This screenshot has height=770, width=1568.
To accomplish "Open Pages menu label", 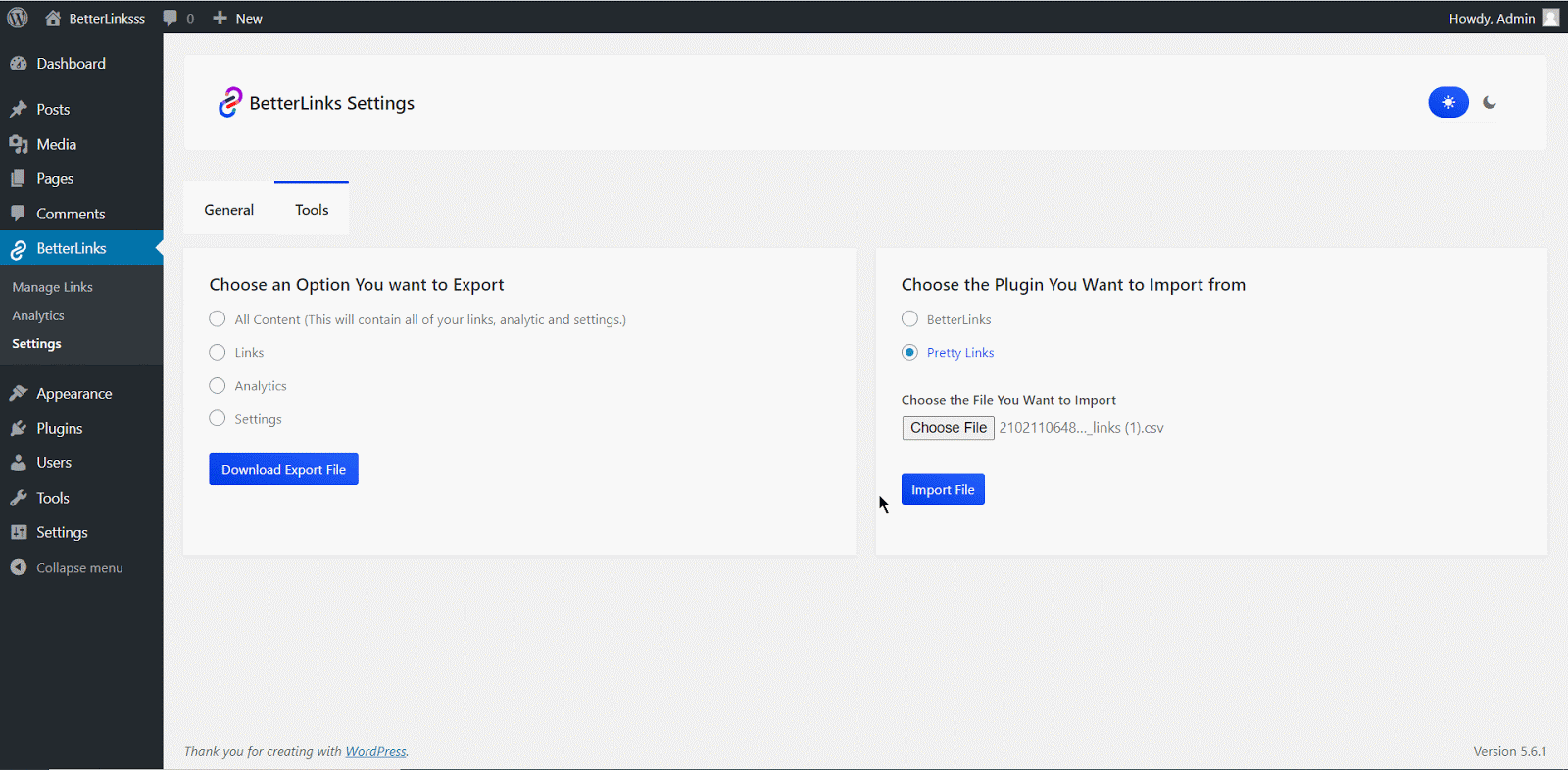I will click(55, 178).
